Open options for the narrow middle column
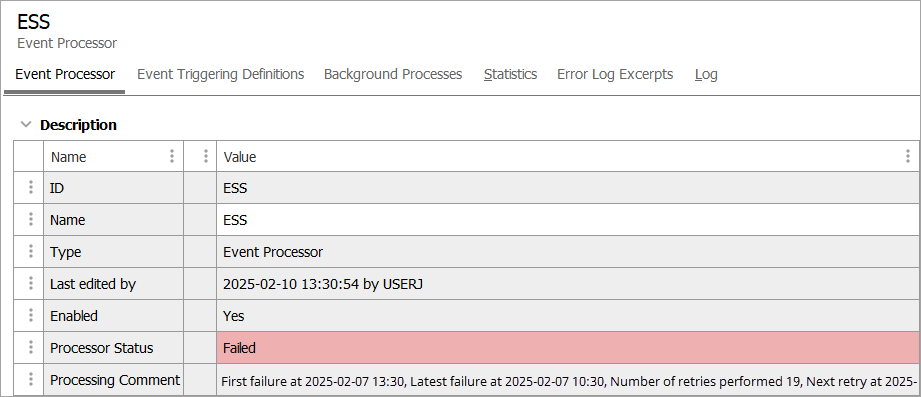 206,156
